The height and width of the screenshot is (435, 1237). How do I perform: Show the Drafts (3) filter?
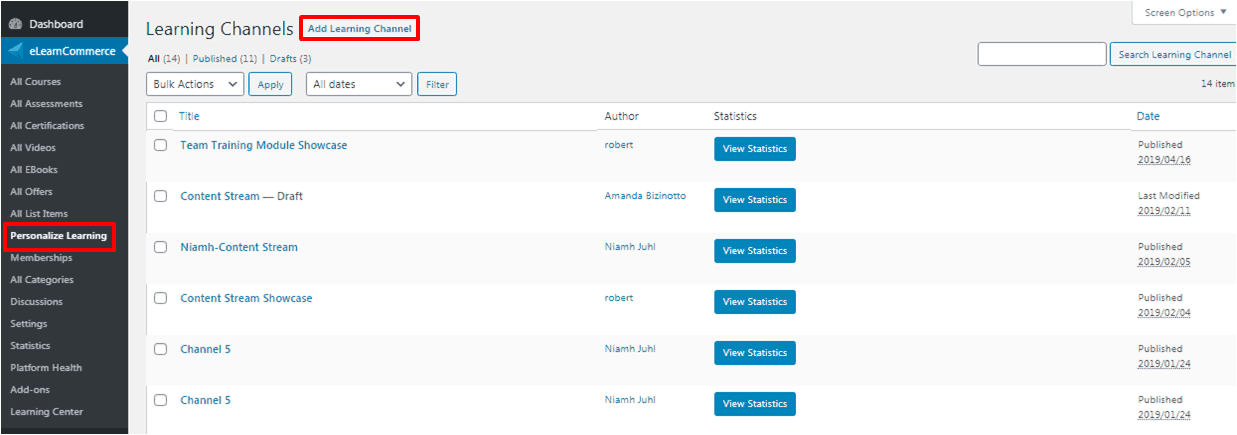pos(290,59)
